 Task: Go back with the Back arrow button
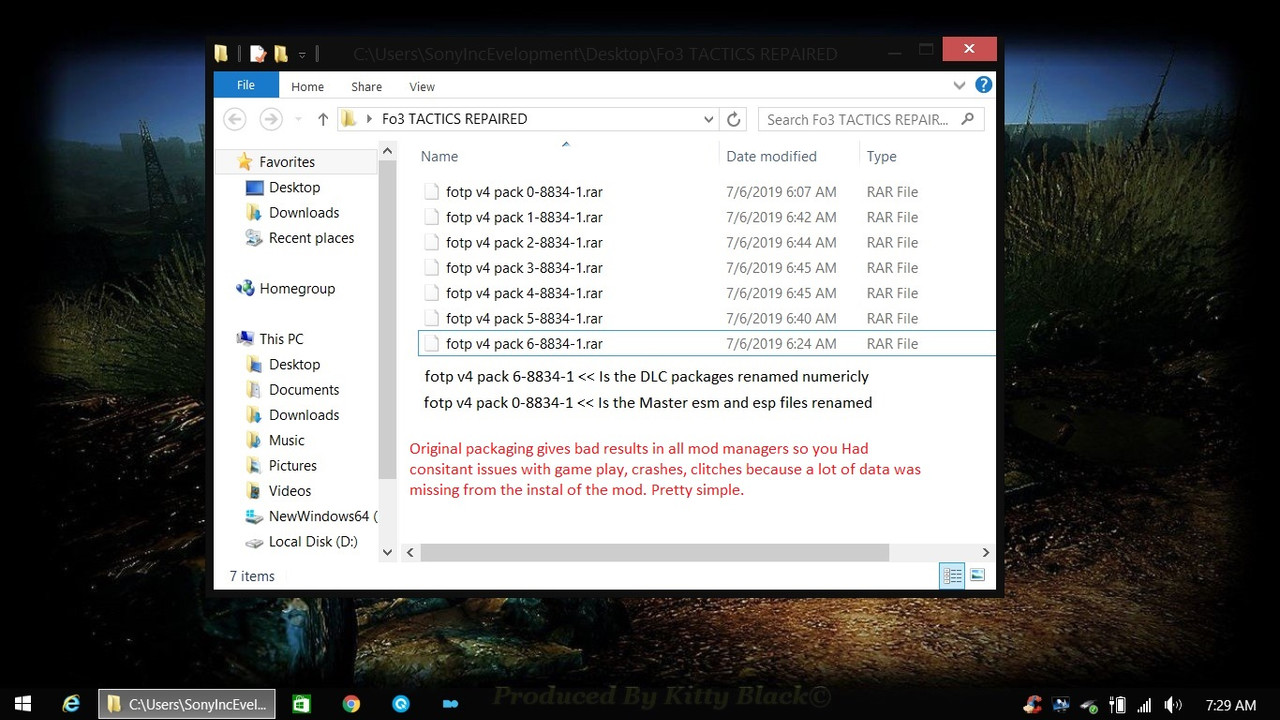pos(234,119)
